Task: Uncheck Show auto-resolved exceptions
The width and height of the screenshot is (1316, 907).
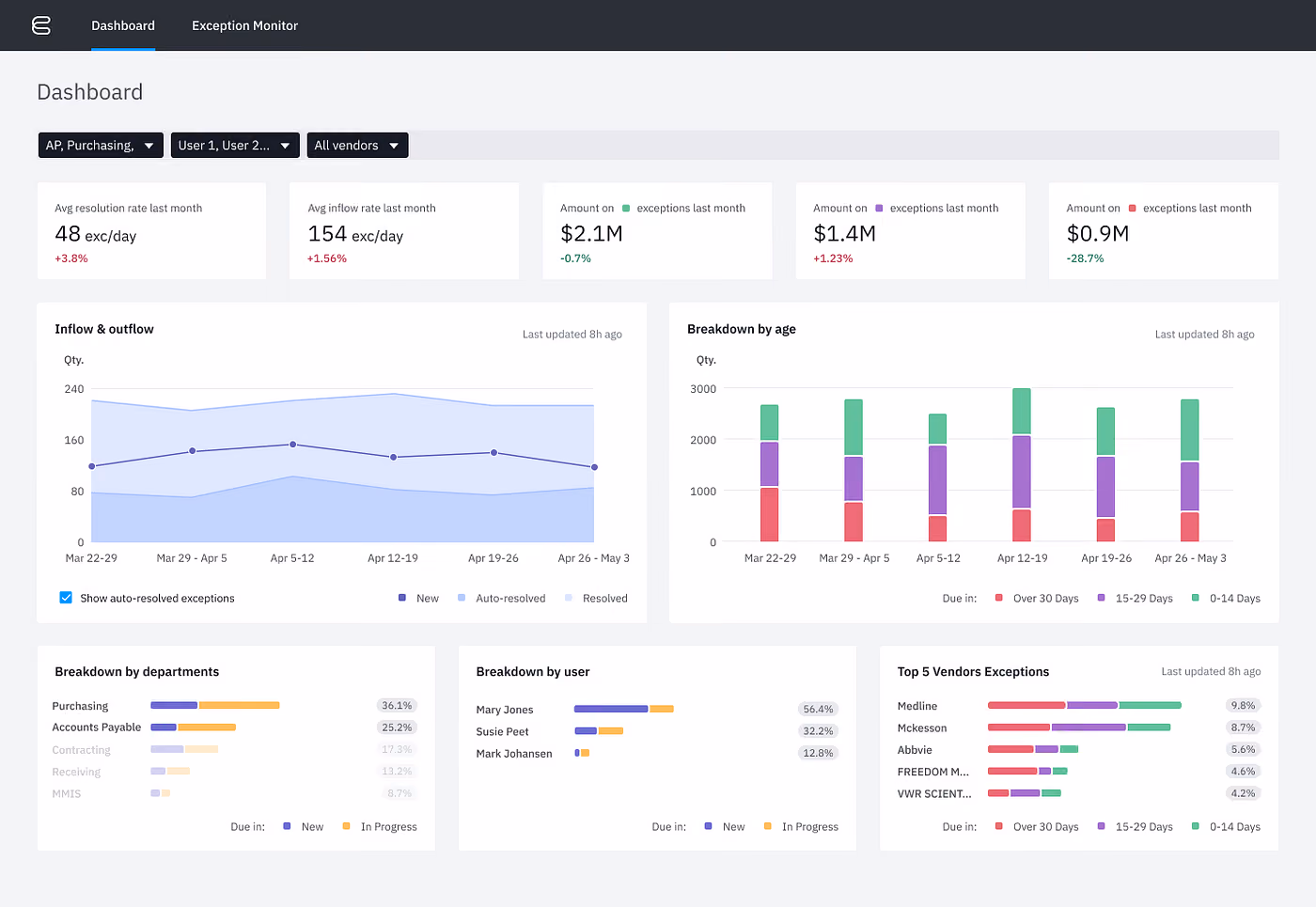Action: pos(66,598)
